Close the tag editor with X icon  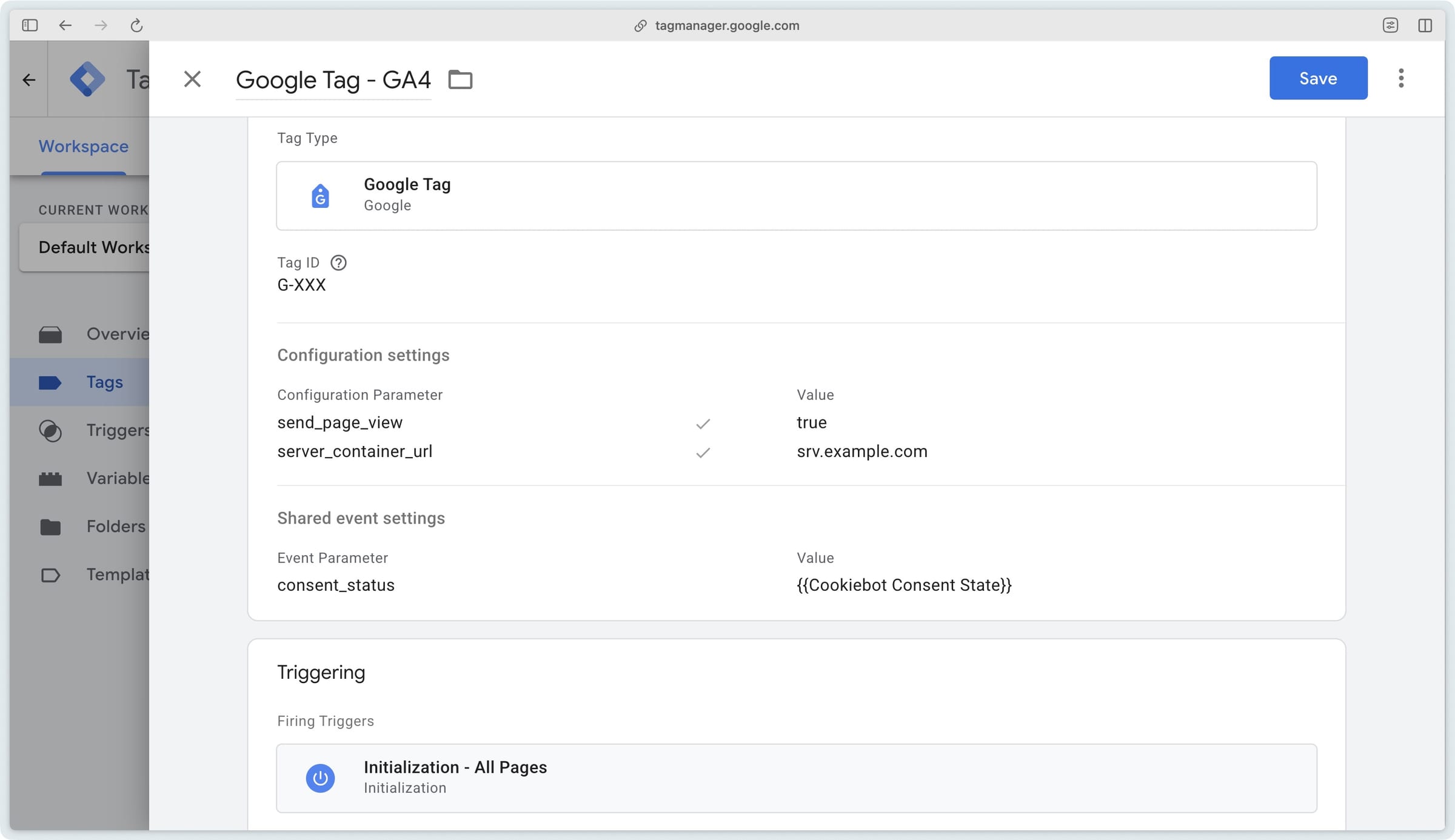pos(192,79)
